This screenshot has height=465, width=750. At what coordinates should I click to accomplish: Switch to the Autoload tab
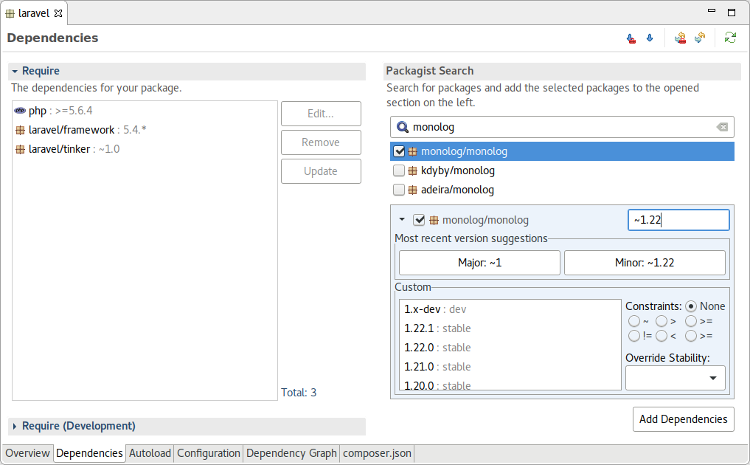click(x=150, y=453)
